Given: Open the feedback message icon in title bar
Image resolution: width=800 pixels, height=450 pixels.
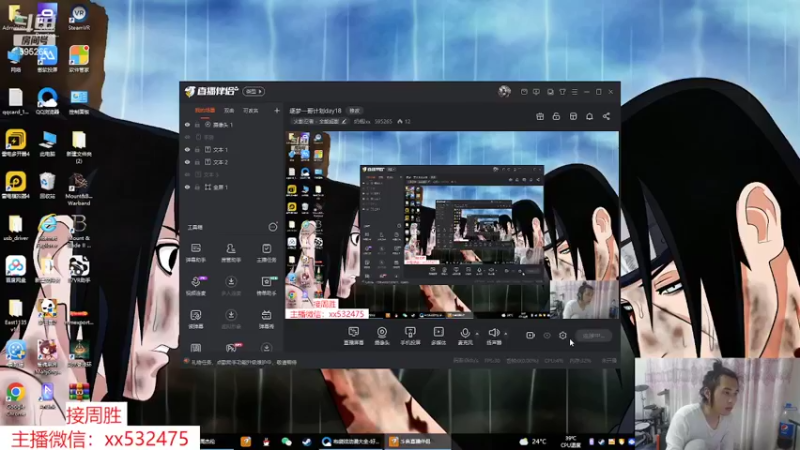Looking at the screenshot, I should [x=536, y=92].
